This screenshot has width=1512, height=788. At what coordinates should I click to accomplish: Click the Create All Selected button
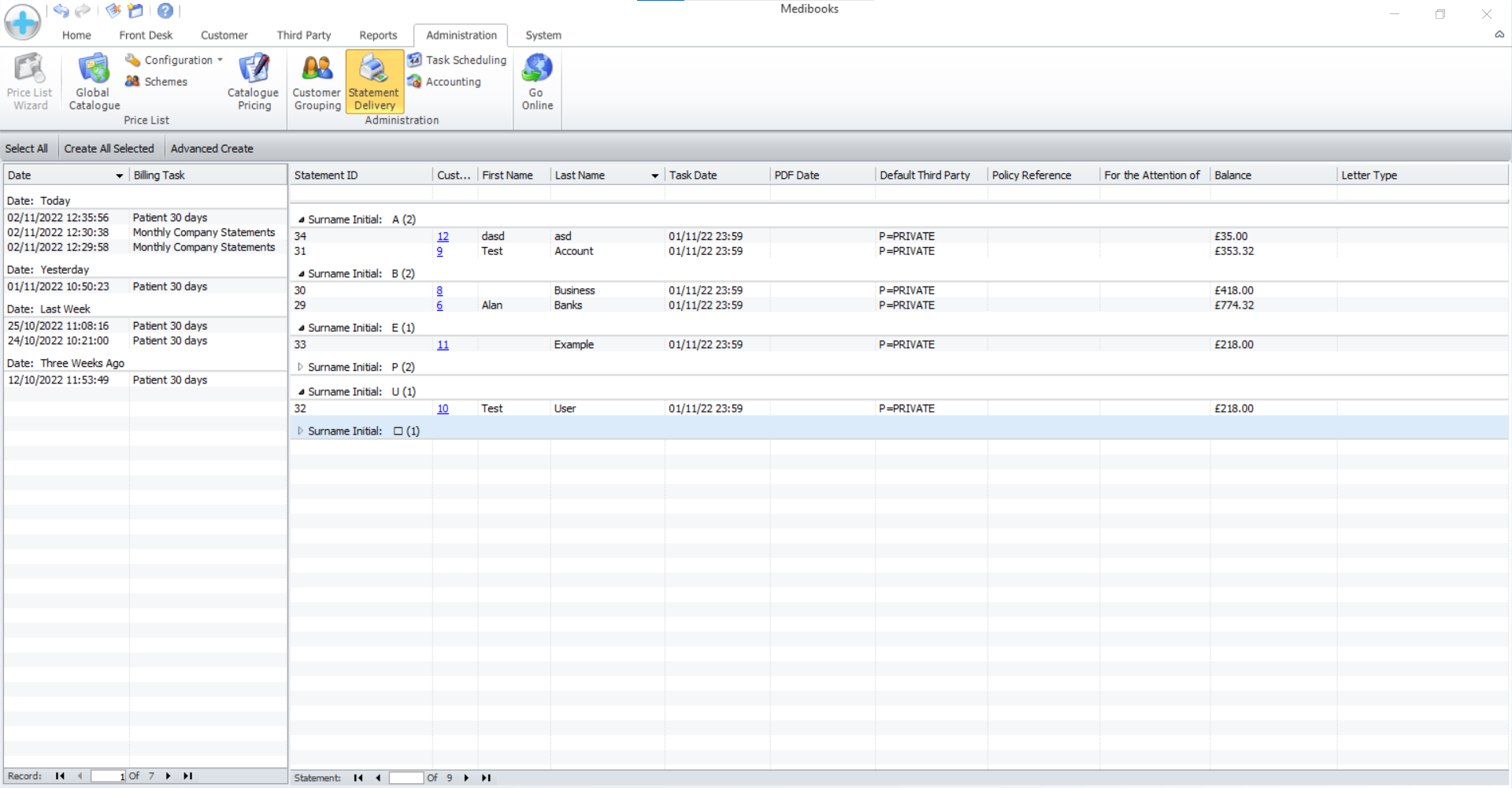pos(109,149)
